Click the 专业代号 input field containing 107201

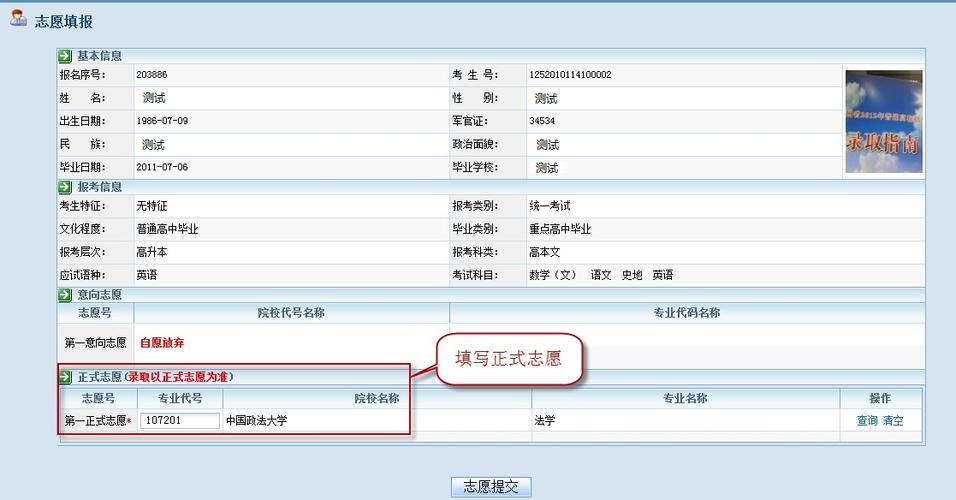point(179,420)
